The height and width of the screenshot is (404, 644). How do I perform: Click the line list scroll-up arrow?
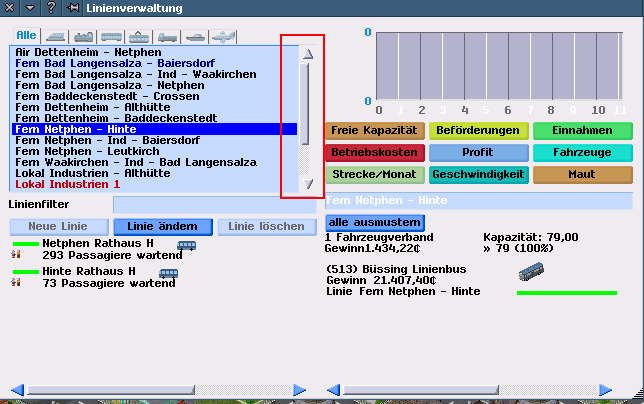[309, 54]
